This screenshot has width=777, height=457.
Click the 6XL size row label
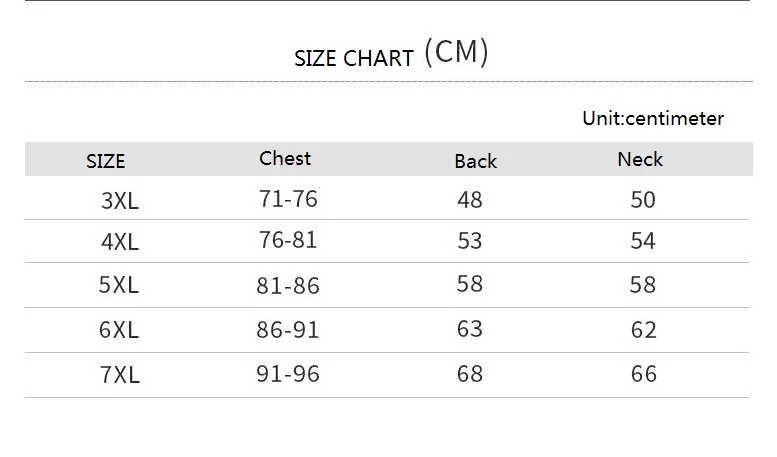pyautogui.click(x=119, y=330)
